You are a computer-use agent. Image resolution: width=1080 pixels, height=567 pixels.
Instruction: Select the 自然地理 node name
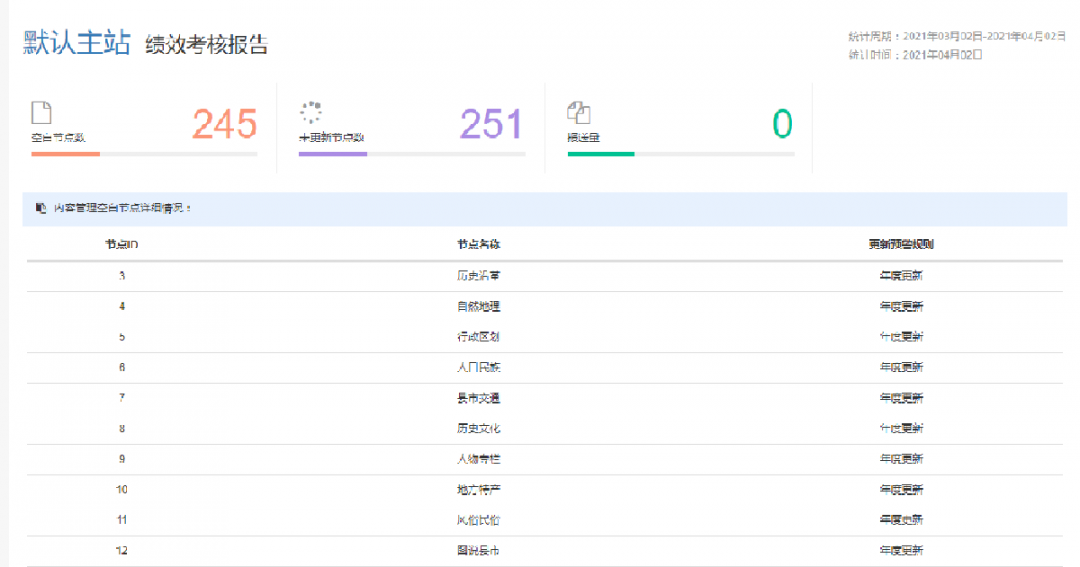[478, 306]
